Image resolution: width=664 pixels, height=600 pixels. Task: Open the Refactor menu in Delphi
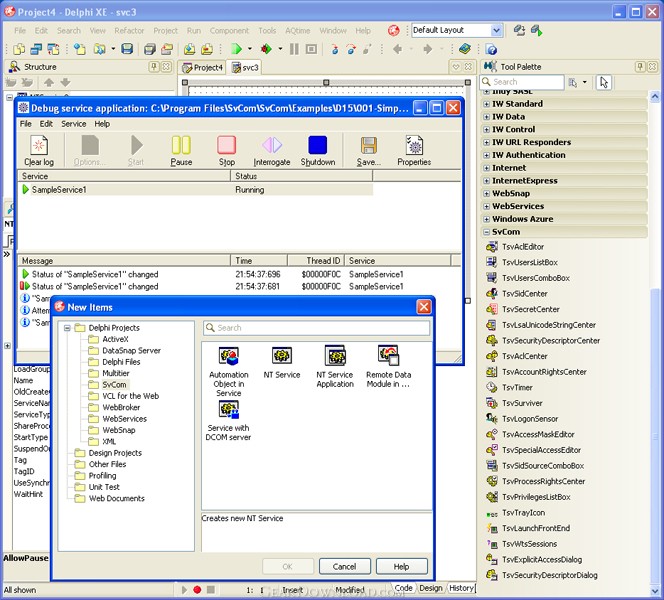point(129,30)
